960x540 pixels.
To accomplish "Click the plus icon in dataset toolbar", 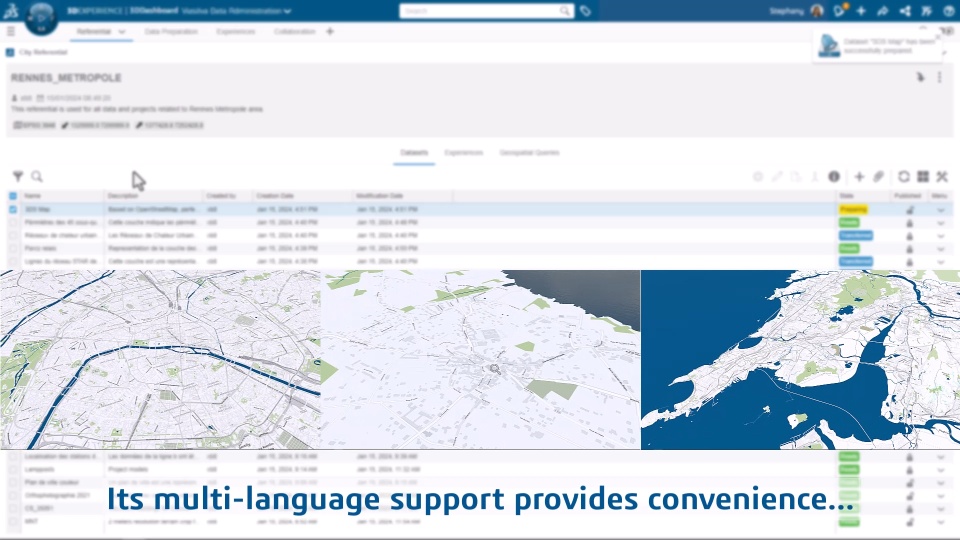I will tap(859, 176).
